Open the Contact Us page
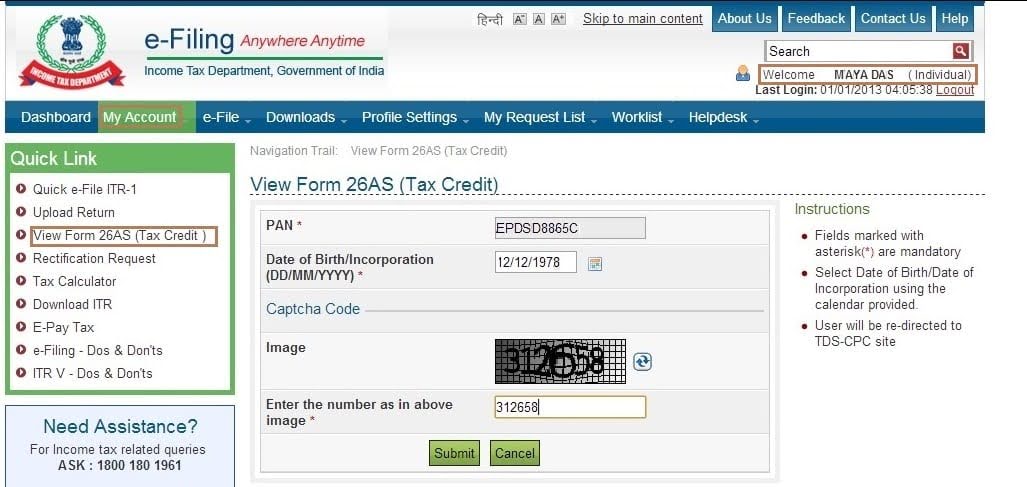Viewport: 1027px width, 487px height. pos(893,18)
